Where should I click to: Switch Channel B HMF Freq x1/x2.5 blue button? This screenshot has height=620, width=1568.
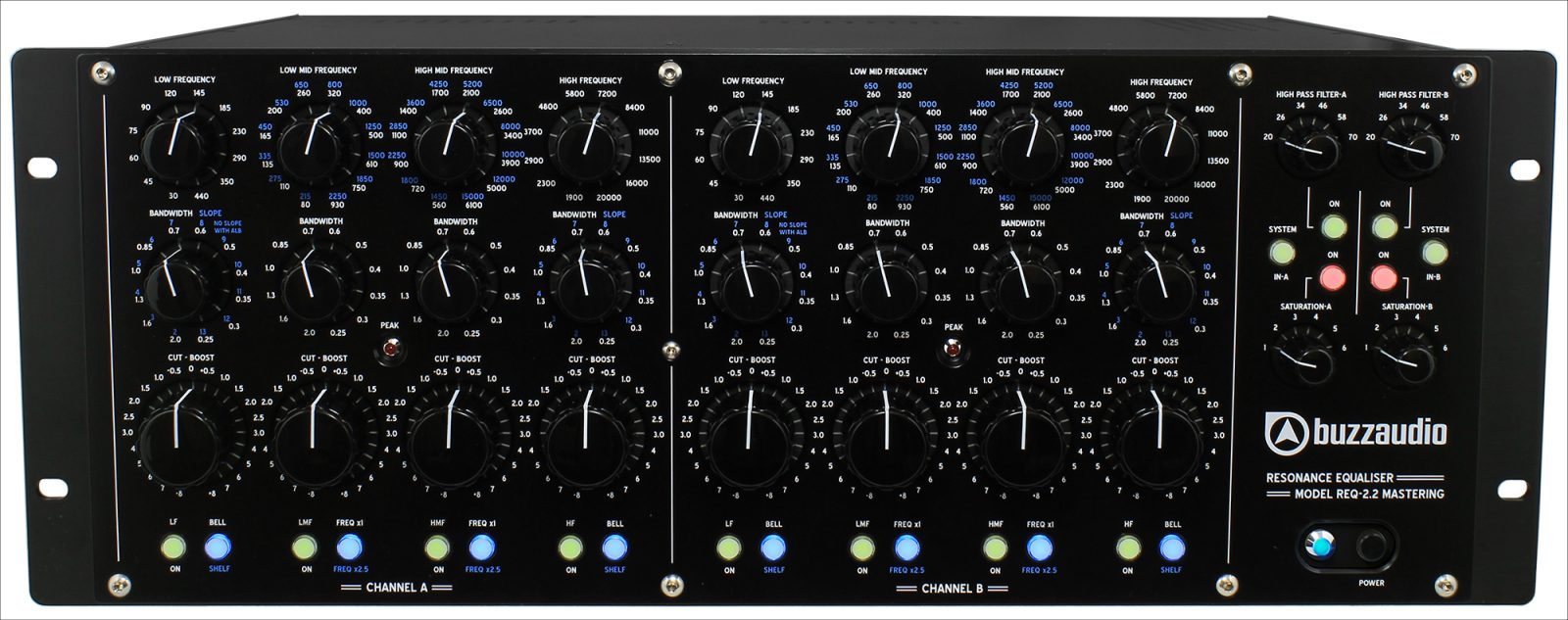click(x=1039, y=548)
